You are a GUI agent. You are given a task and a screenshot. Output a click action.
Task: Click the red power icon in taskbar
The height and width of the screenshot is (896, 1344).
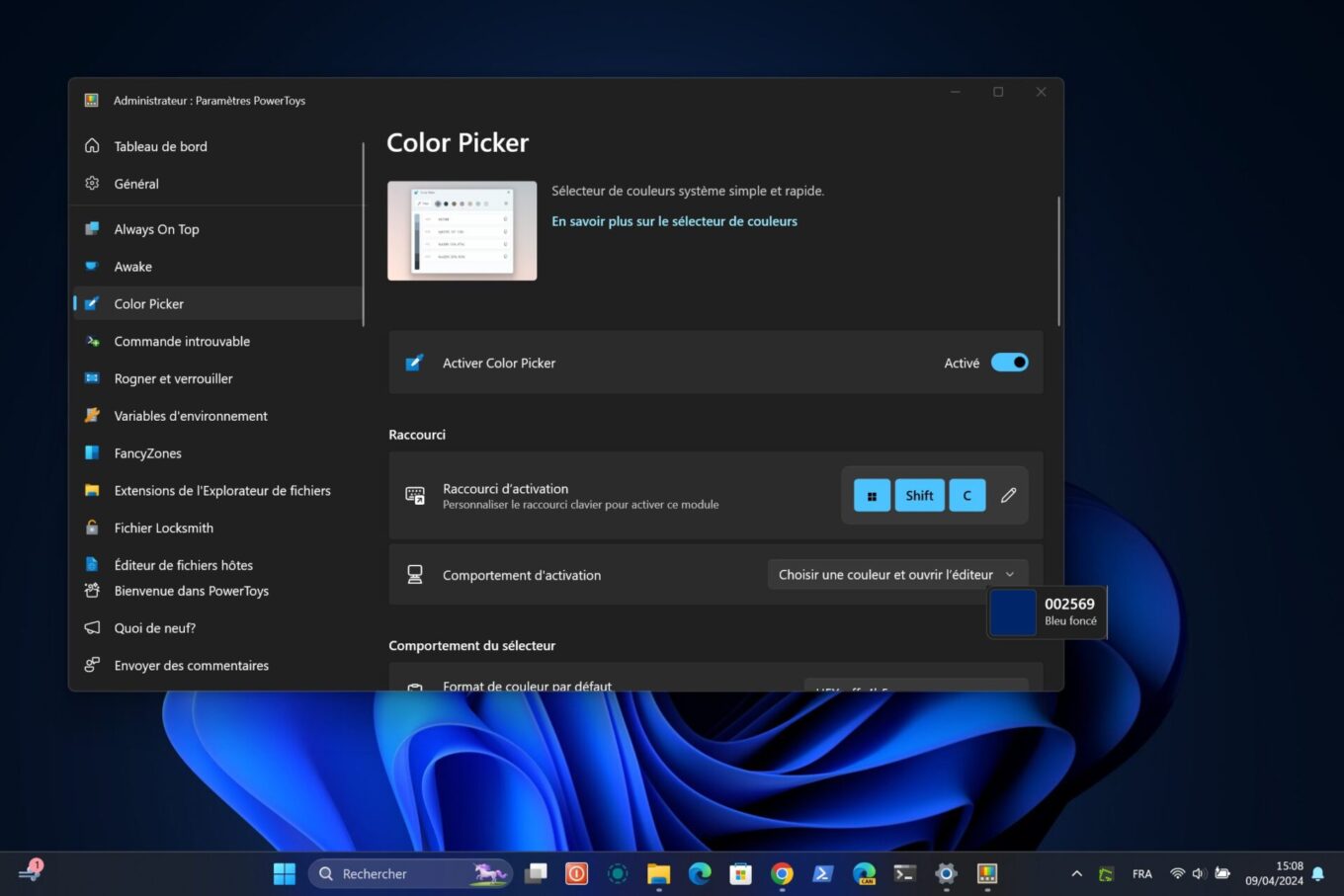pos(576,873)
